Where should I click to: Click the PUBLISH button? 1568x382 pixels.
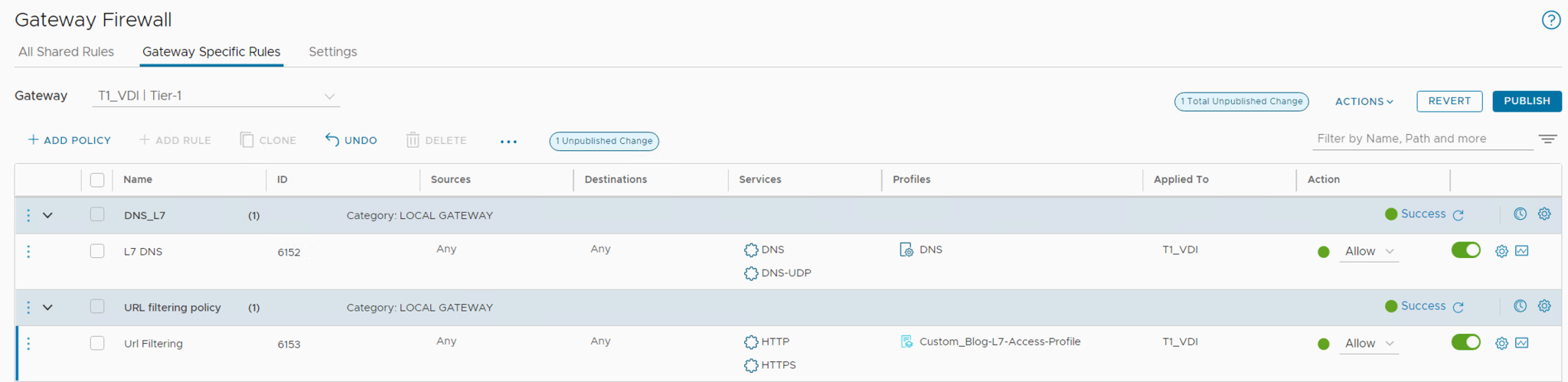click(1526, 101)
